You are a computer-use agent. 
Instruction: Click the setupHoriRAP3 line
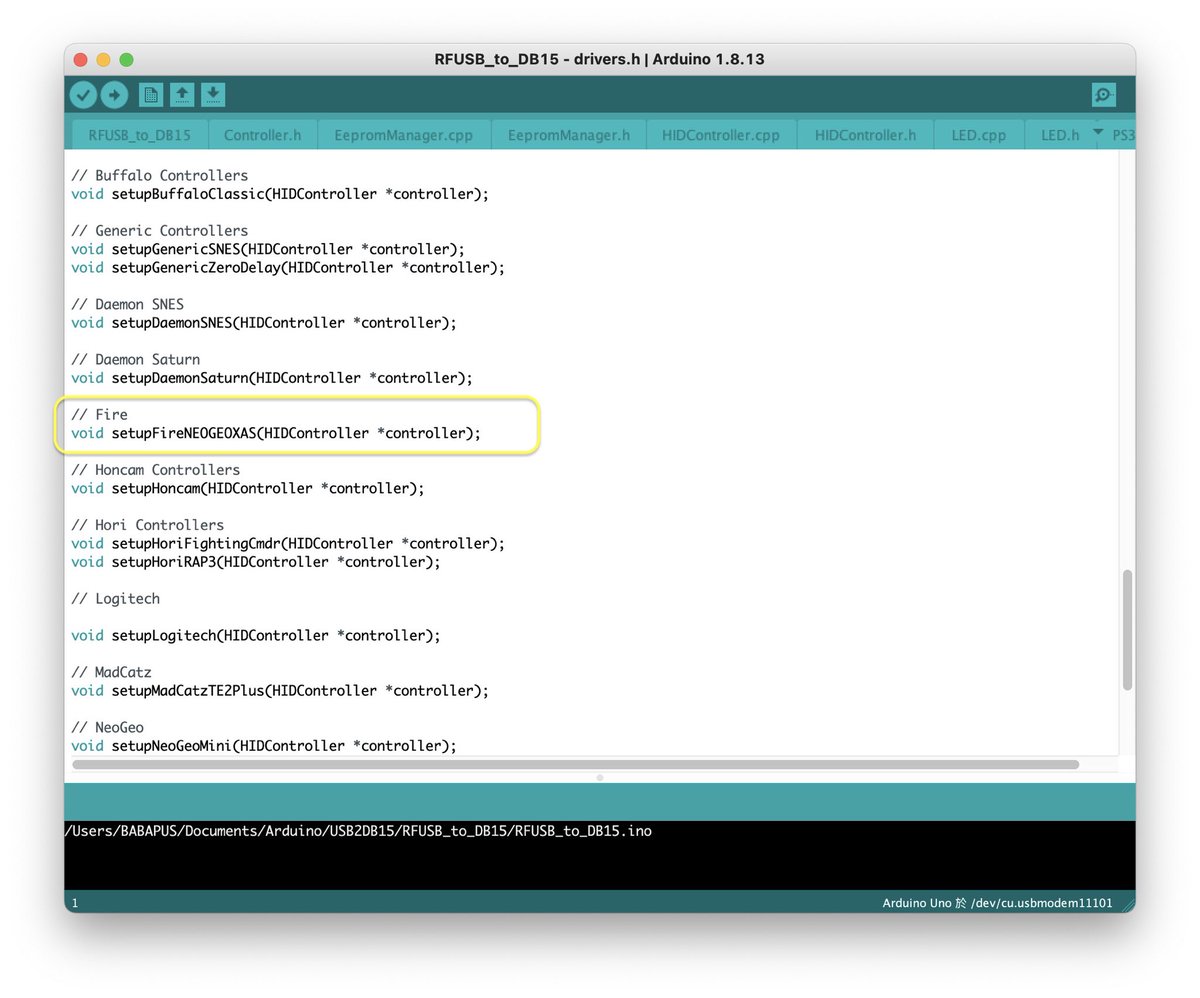pyautogui.click(x=256, y=562)
